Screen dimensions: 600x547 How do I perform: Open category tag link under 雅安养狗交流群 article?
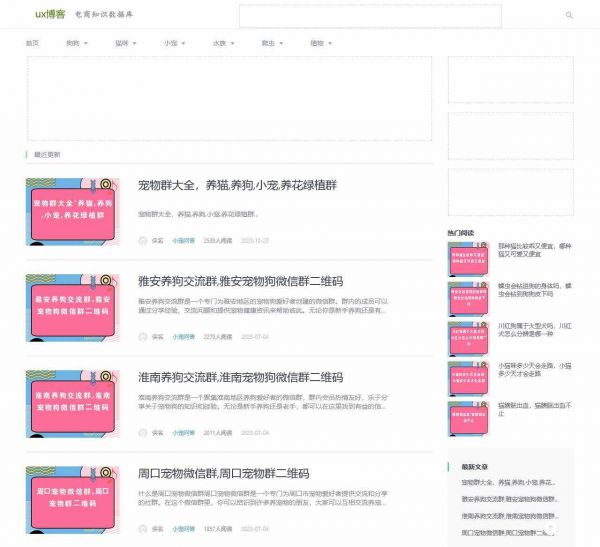coord(183,337)
